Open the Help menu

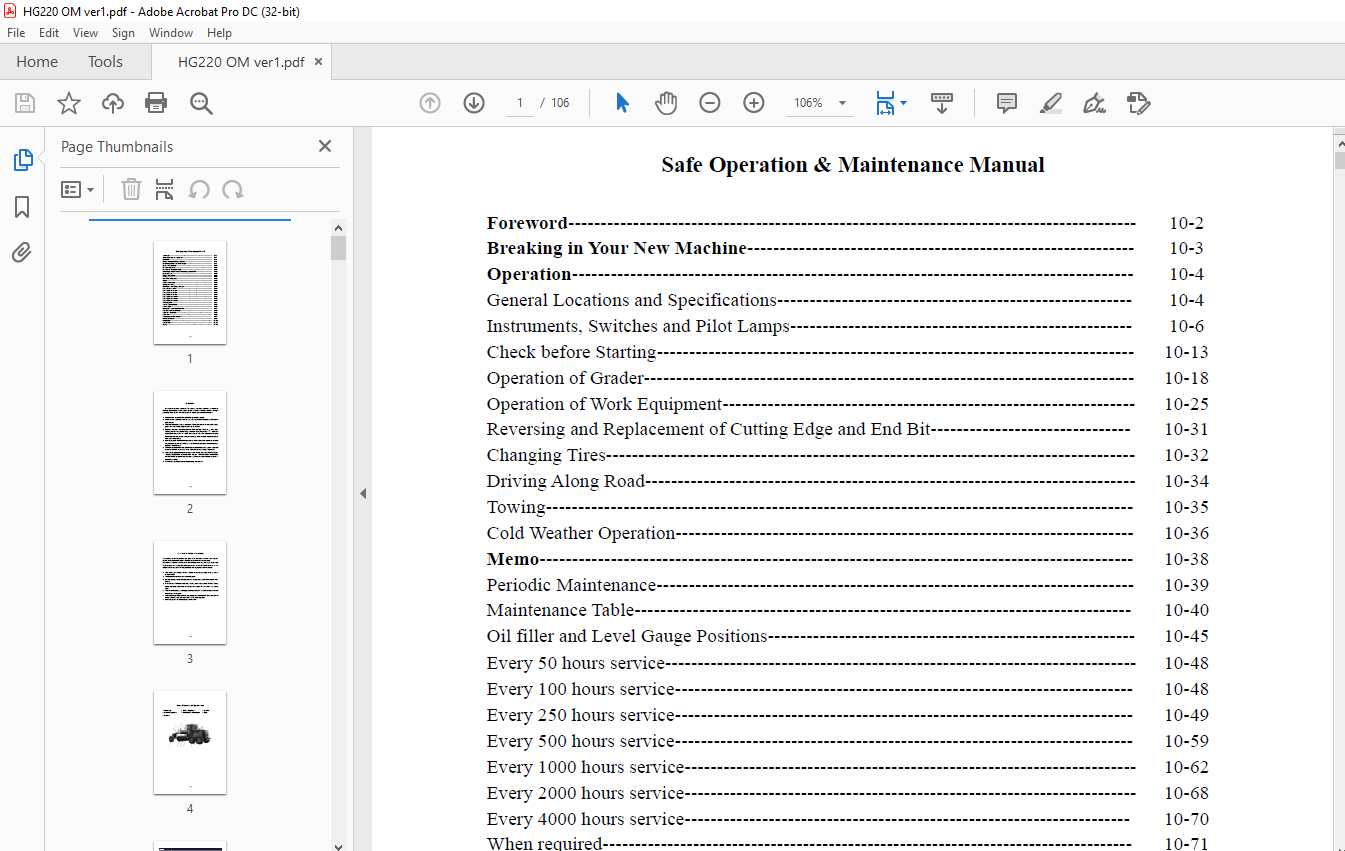tap(219, 33)
